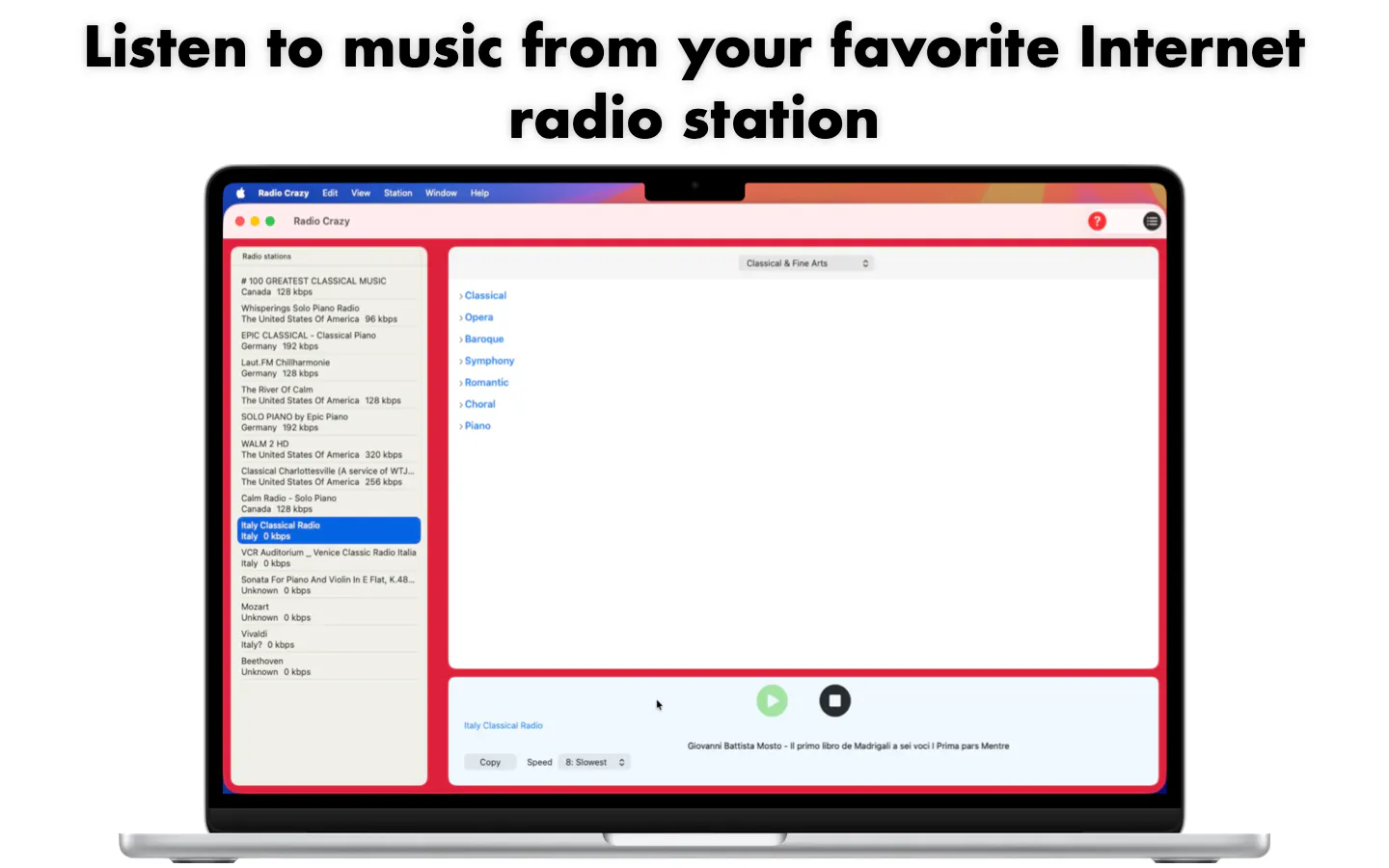Select the Mozart station
Screen dimensions: 1389x868
point(329,611)
